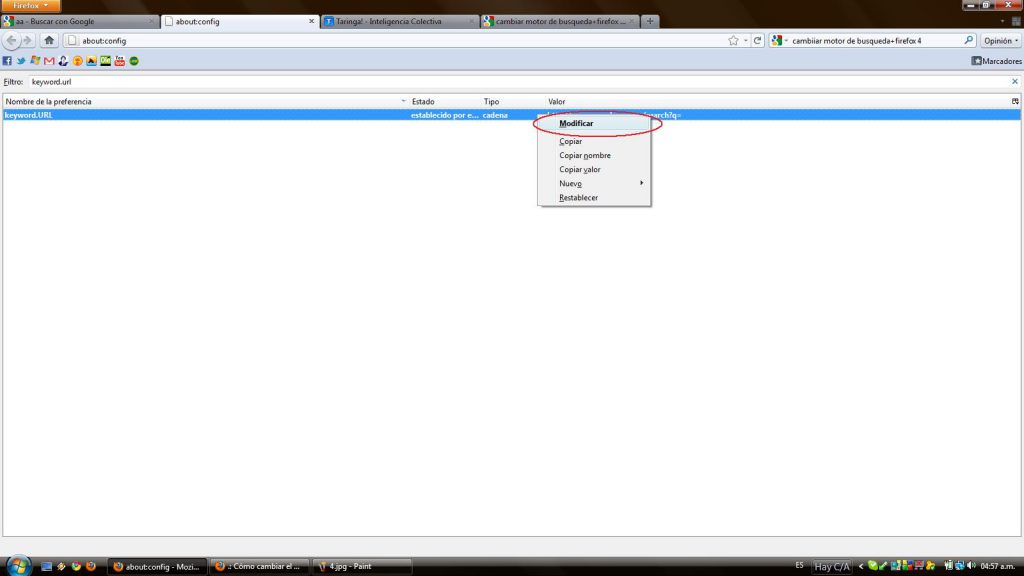1024x576 pixels.
Task: Choose Restablecer from the context menu
Action: [578, 197]
